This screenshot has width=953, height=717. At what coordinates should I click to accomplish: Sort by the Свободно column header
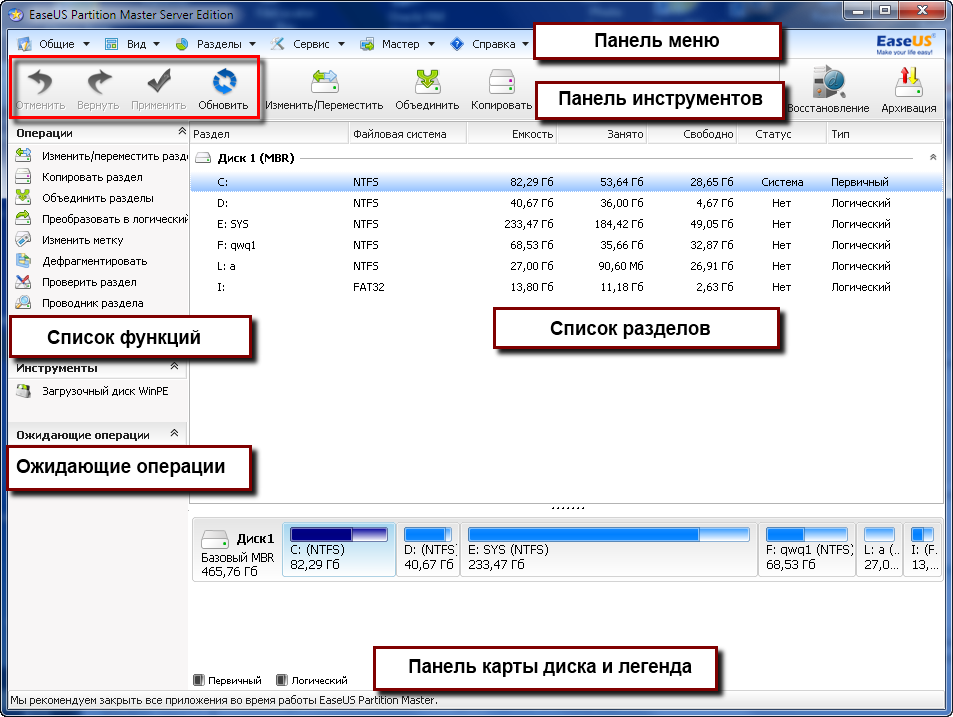pyautogui.click(x=692, y=134)
